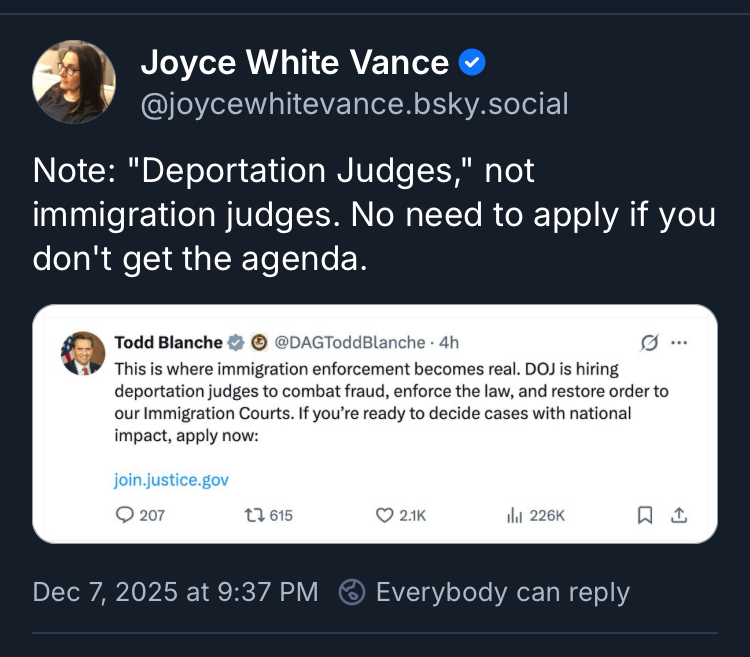Viewport: 750px width, 657px height.
Task: Click the @joycewhitevance.bsky.social handle
Action: coord(354,103)
